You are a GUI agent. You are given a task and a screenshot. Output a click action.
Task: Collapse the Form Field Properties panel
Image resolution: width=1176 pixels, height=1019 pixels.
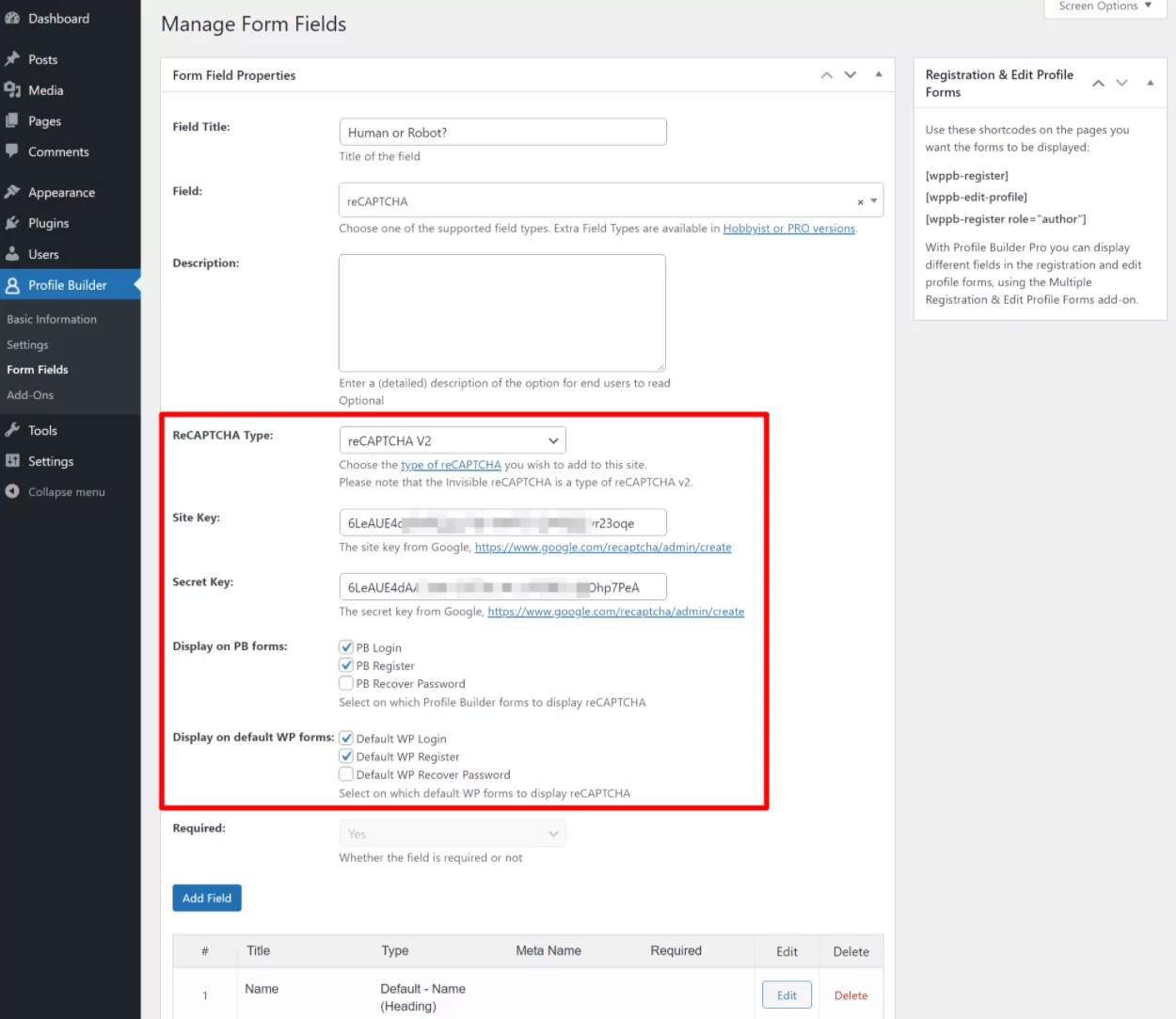879,74
